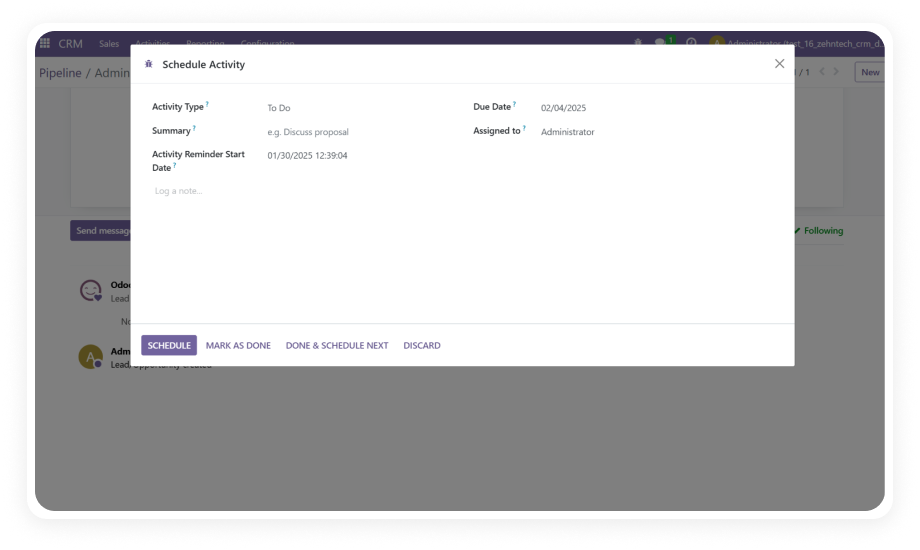Click the New record button
The image size is (920, 550).
point(870,72)
